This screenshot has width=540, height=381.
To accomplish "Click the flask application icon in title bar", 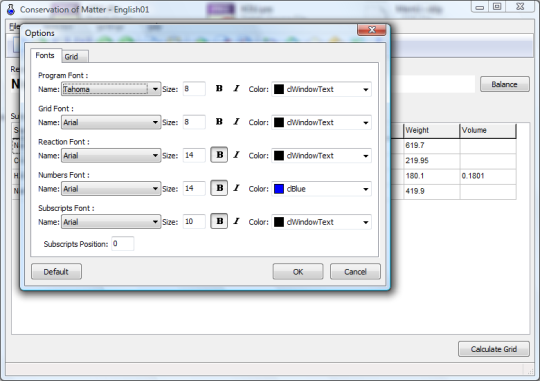I will click(11, 9).
